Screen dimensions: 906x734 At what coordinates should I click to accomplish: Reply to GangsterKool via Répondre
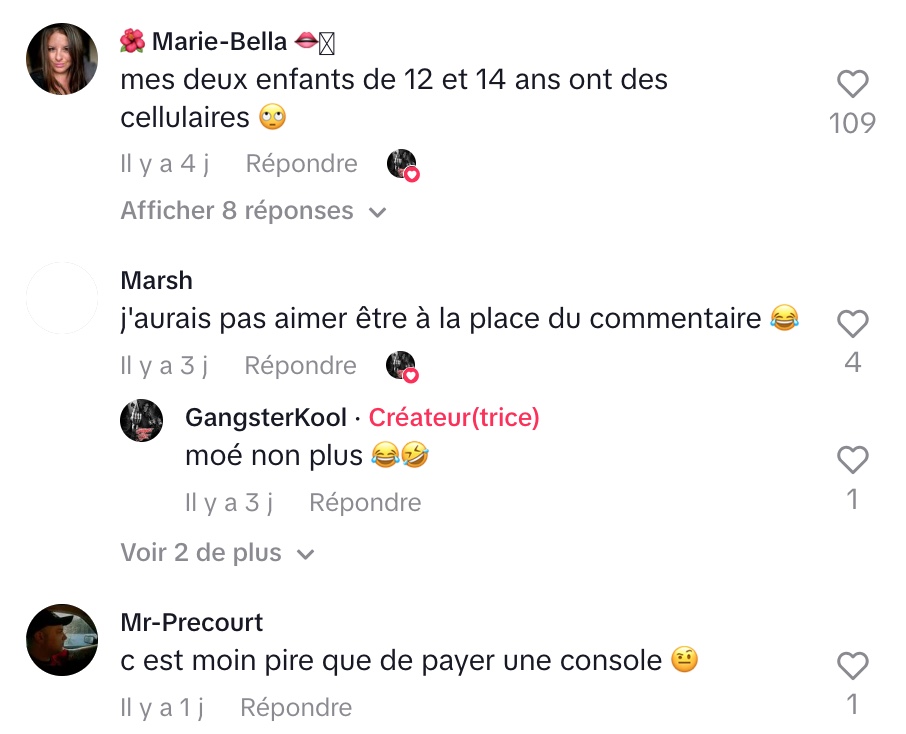[365, 503]
